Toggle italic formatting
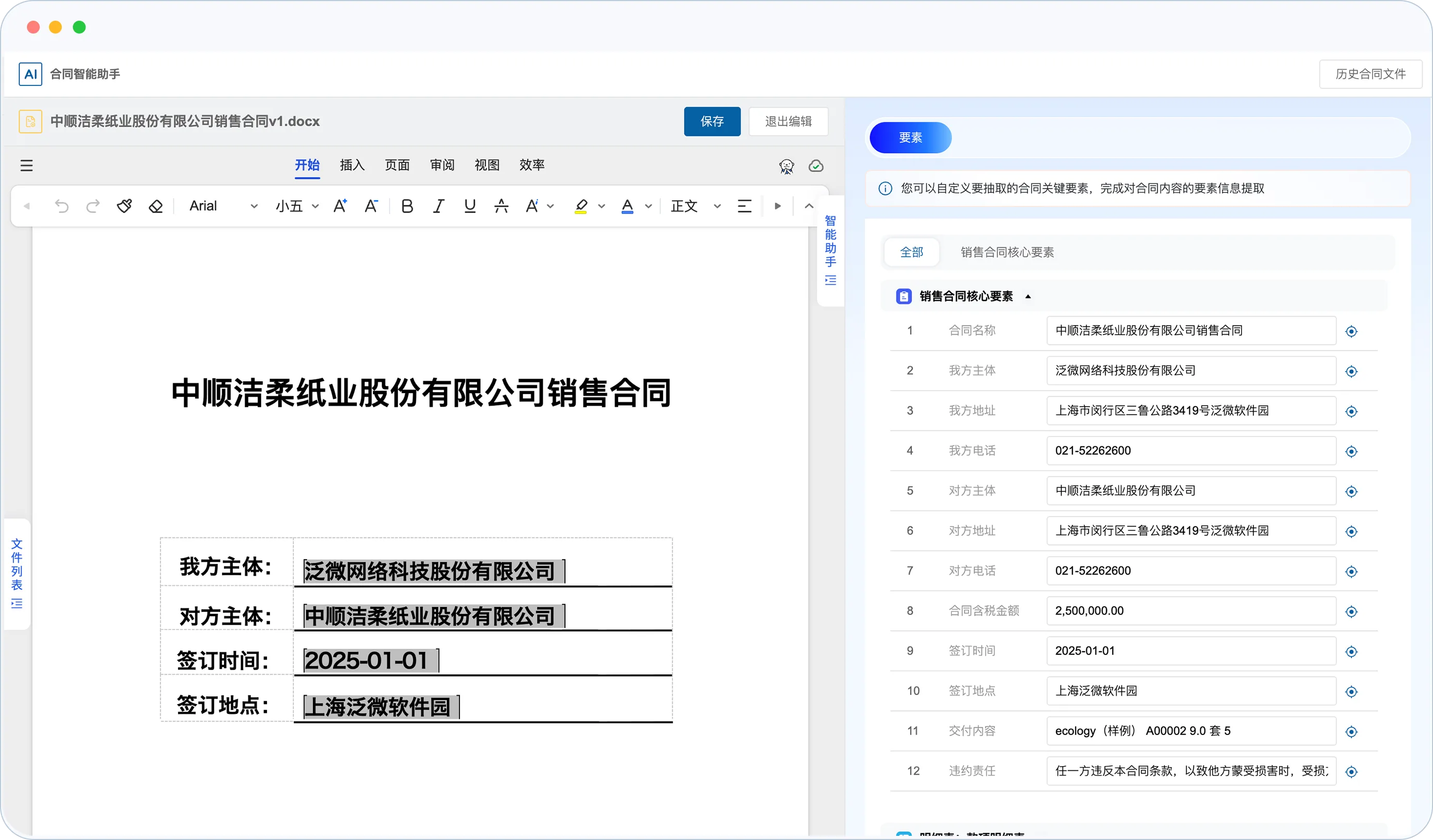This screenshot has width=1433, height=840. (438, 206)
